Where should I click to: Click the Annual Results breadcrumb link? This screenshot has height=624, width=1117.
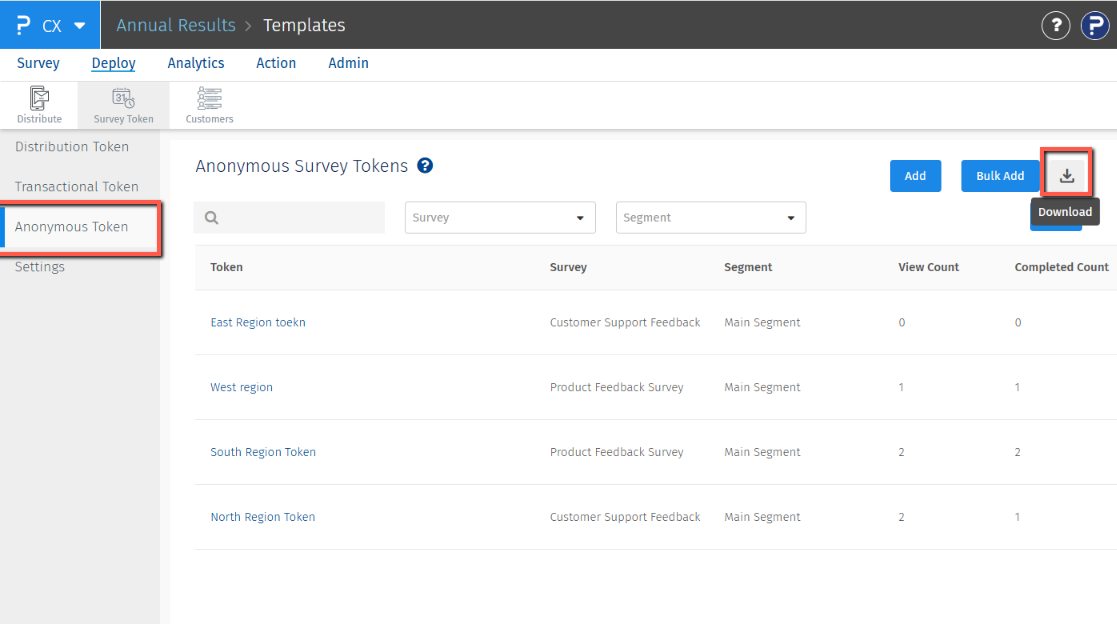(176, 25)
